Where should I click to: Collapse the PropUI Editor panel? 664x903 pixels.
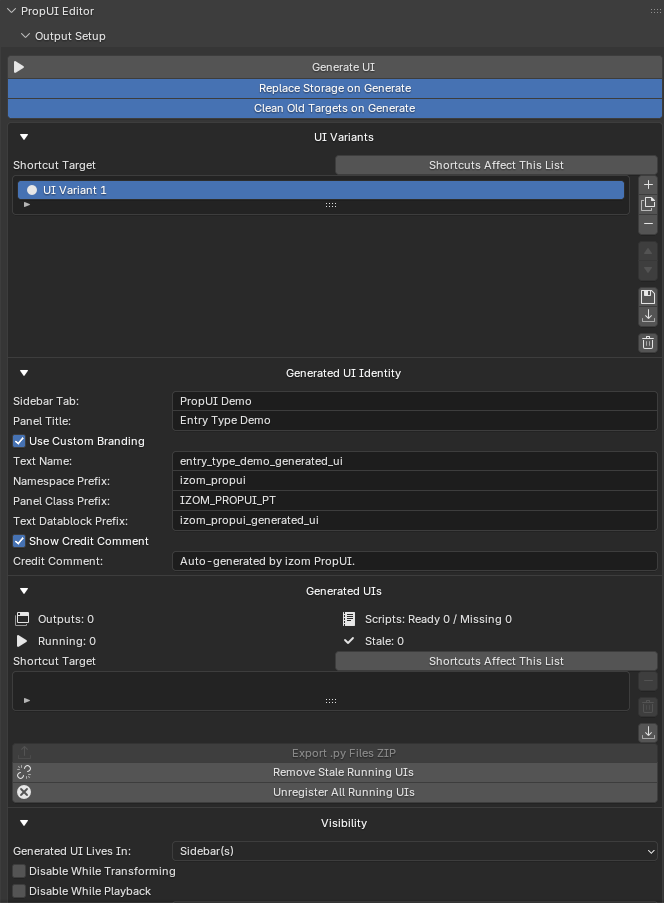[x=12, y=11]
